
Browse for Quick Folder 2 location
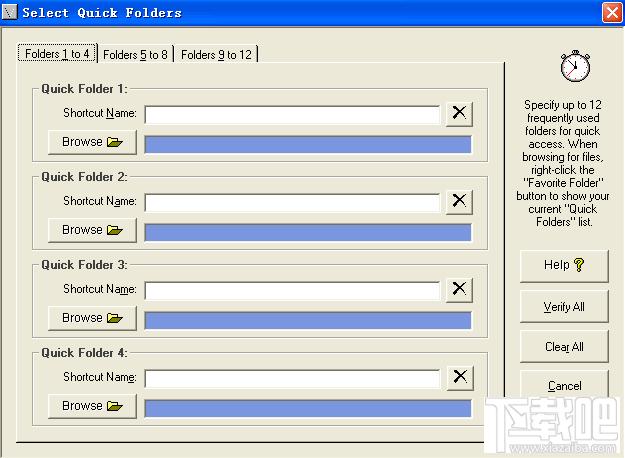[x=92, y=230]
